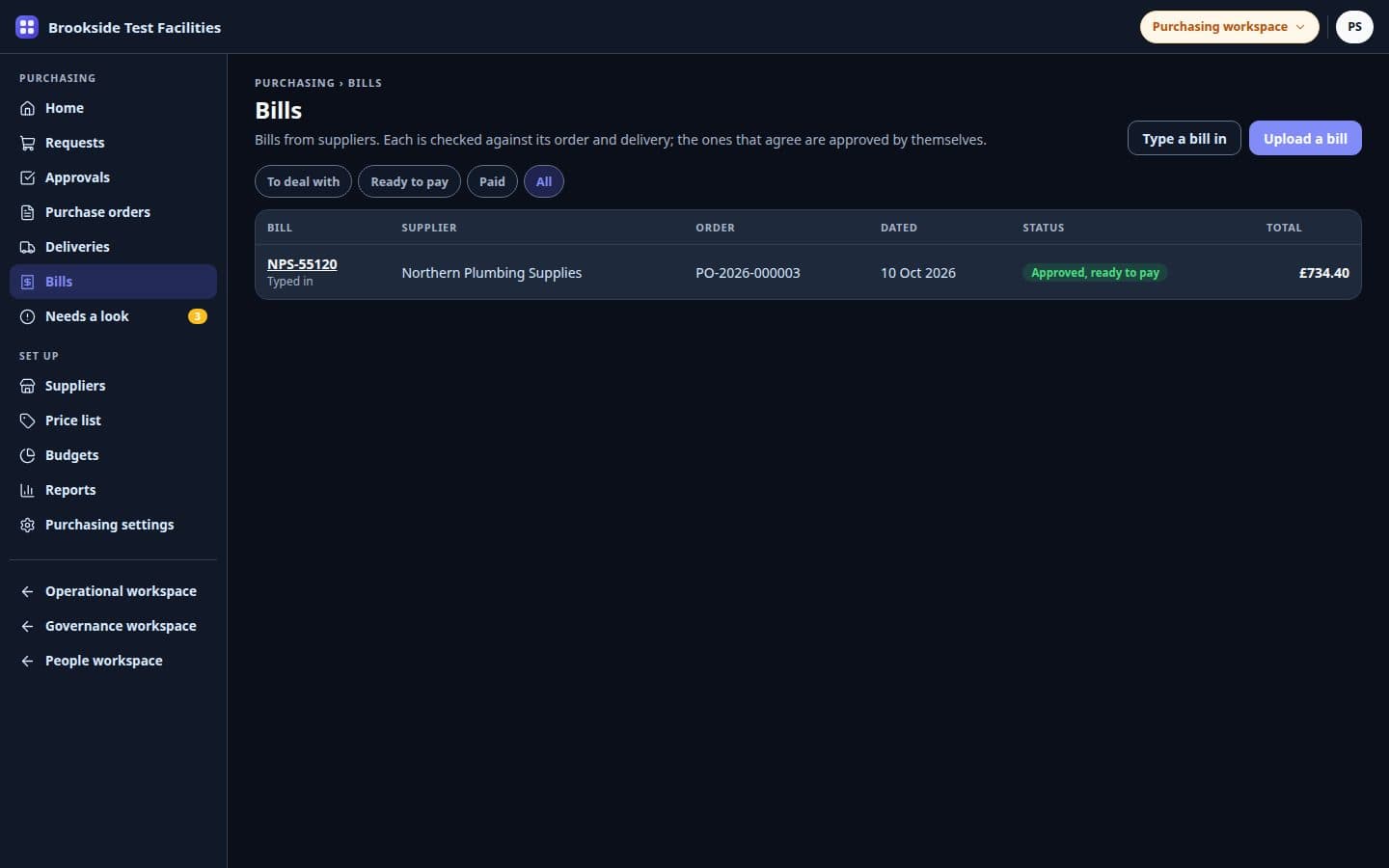1389x868 pixels.
Task: Click the Needs a look badge count
Action: 197,316
